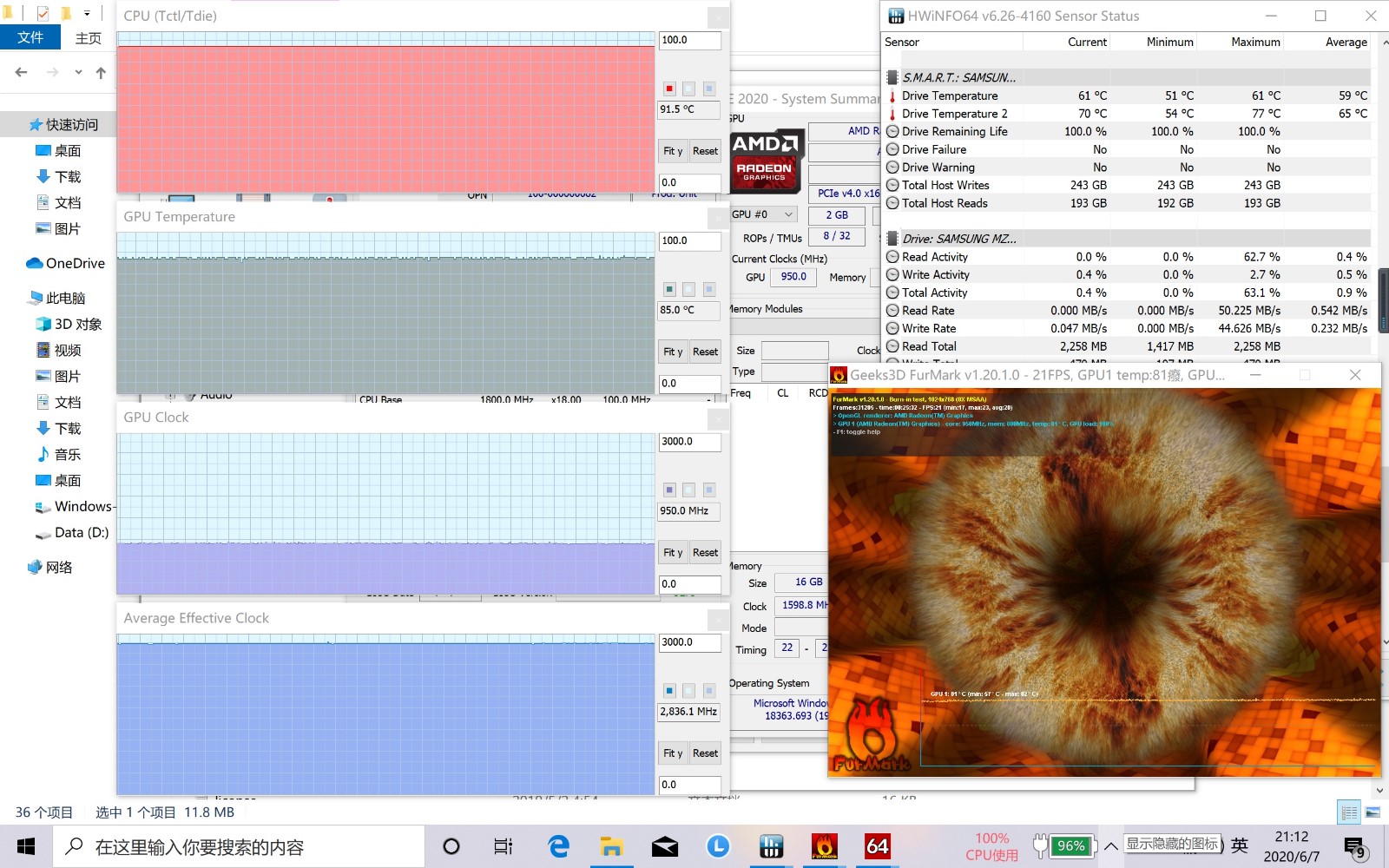
Task: Open Task View on the taskbar
Action: pos(504,846)
